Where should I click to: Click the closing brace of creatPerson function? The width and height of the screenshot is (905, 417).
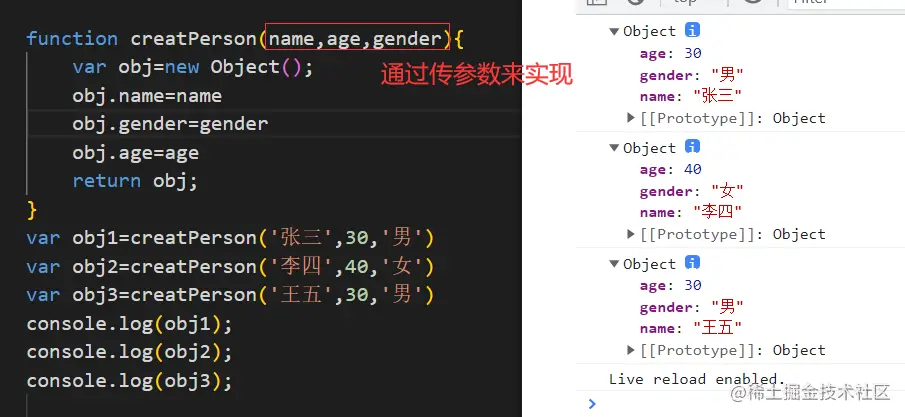32,210
